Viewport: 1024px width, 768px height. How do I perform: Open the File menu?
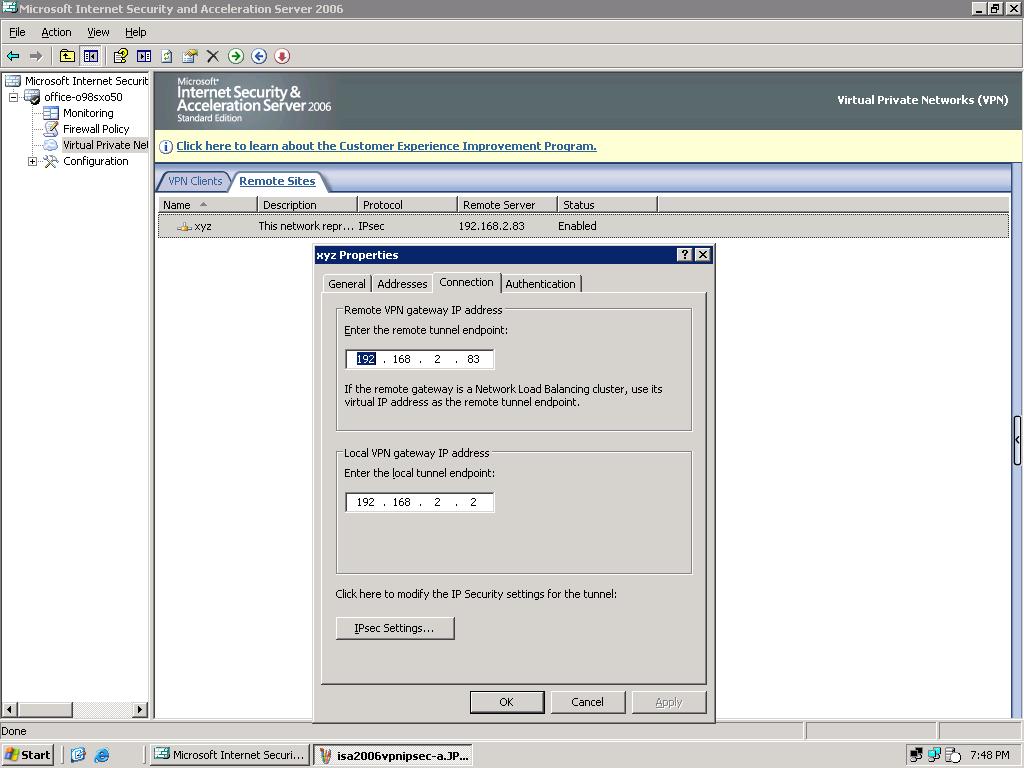(x=17, y=32)
